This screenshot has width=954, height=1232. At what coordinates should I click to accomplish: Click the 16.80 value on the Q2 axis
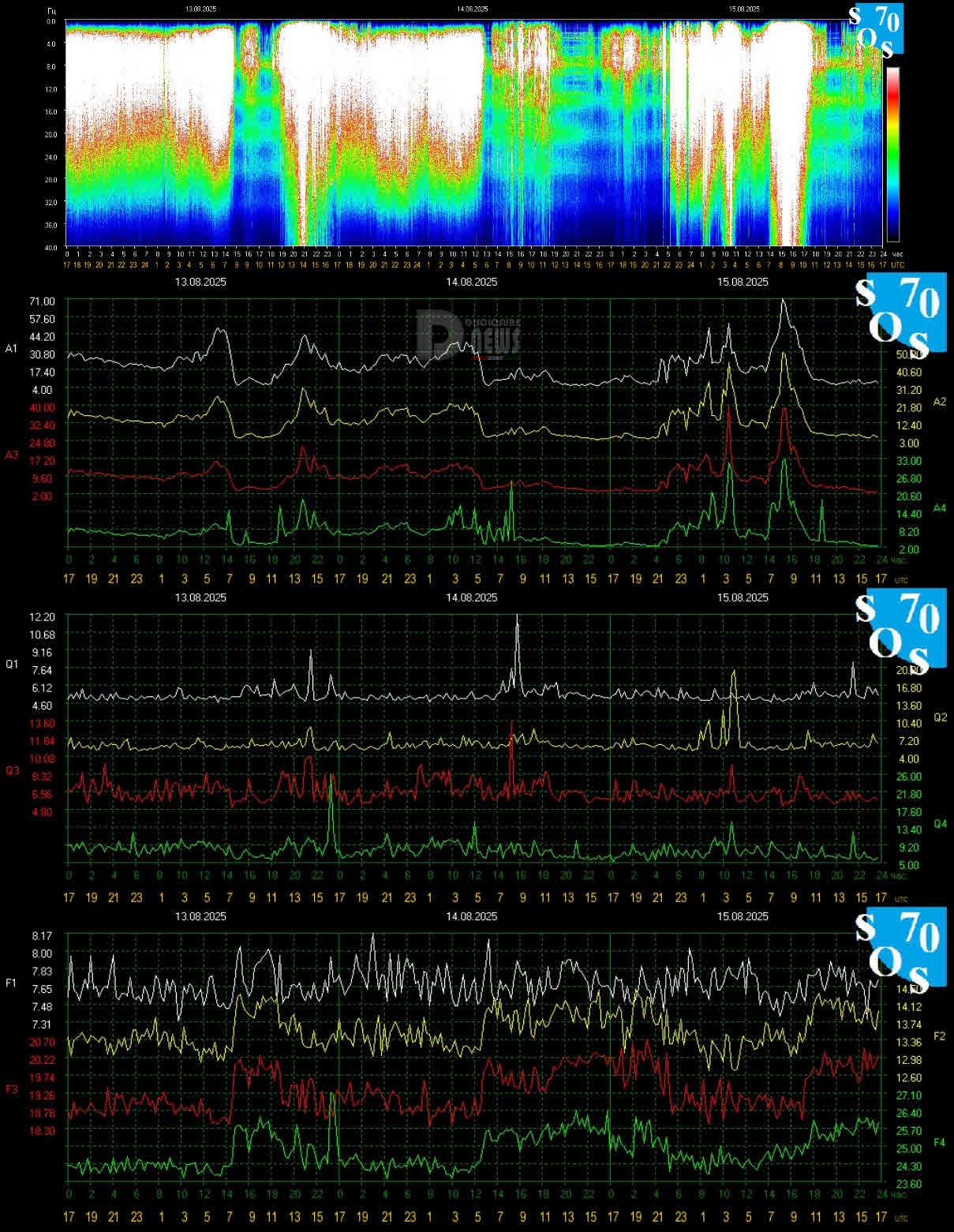pos(910,687)
